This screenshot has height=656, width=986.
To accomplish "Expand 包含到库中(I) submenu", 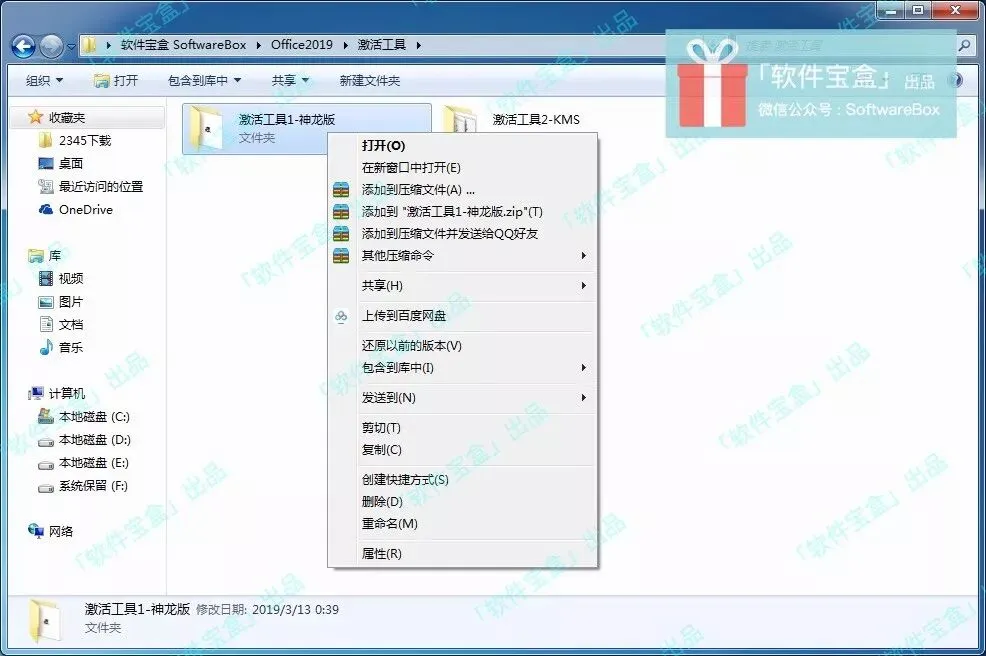I will click(463, 367).
